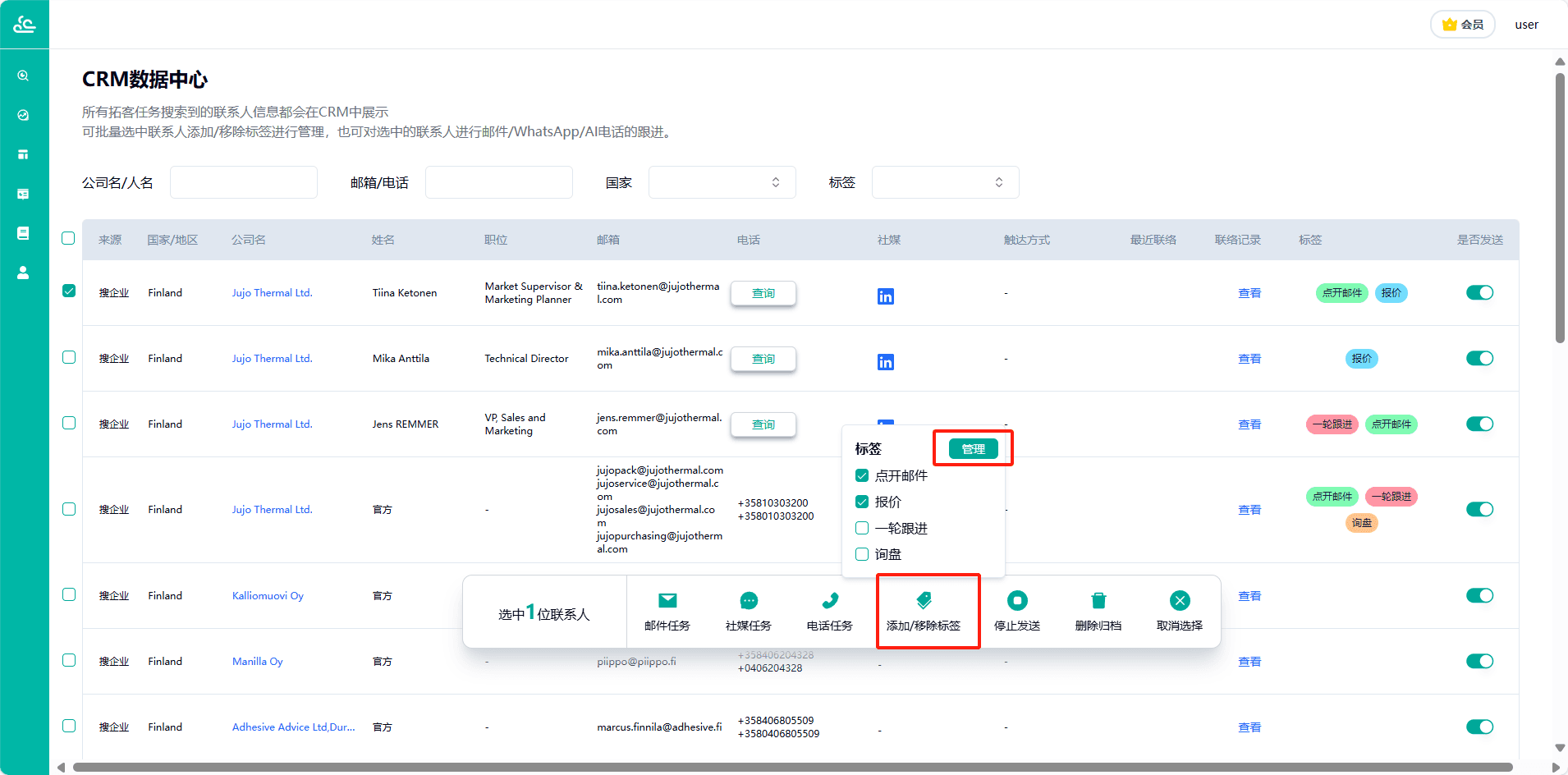This screenshot has height=775, width=1568.
Task: Click the 社媒任务 chat bubble icon
Action: (749, 601)
